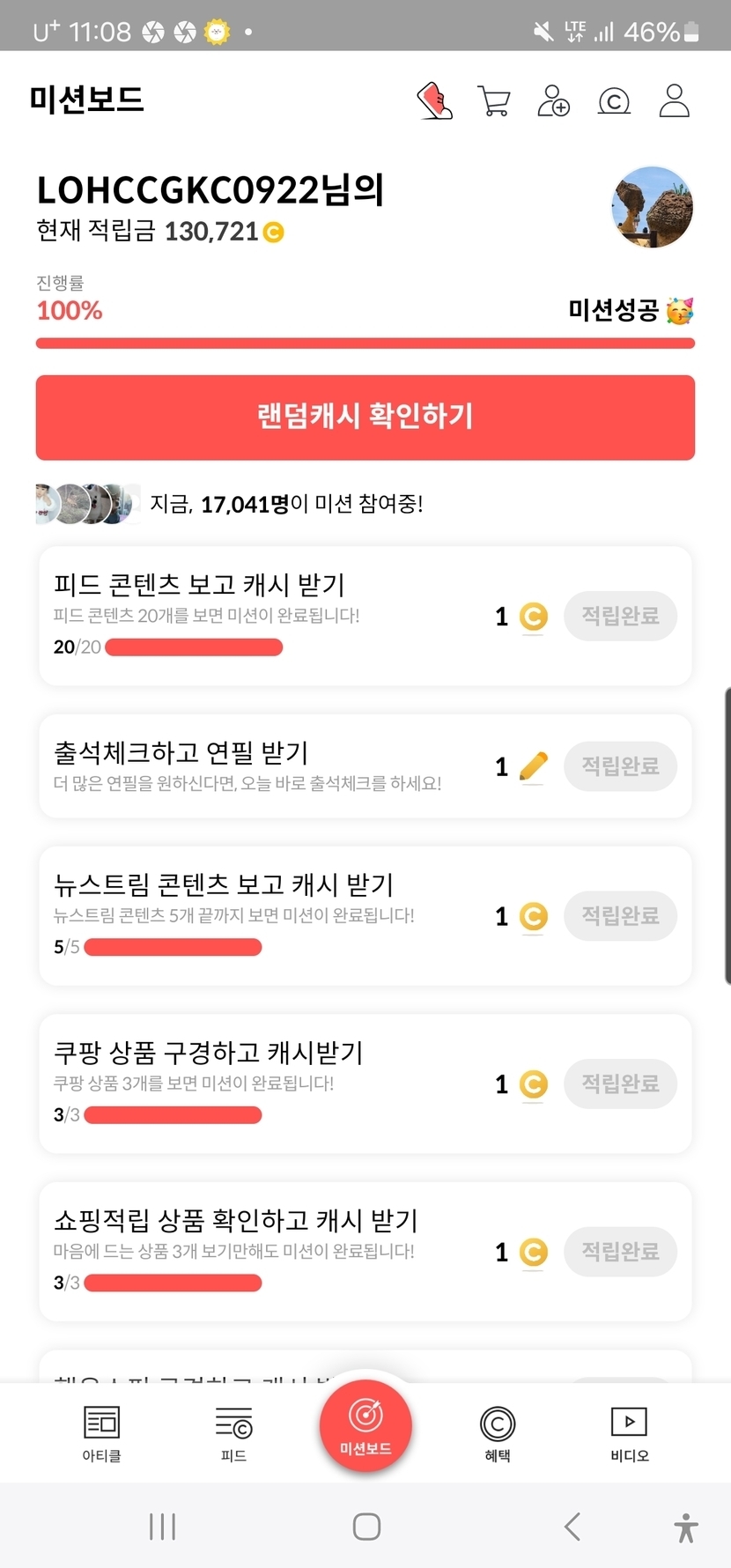Tap the red sneaker icon in header

[434, 101]
